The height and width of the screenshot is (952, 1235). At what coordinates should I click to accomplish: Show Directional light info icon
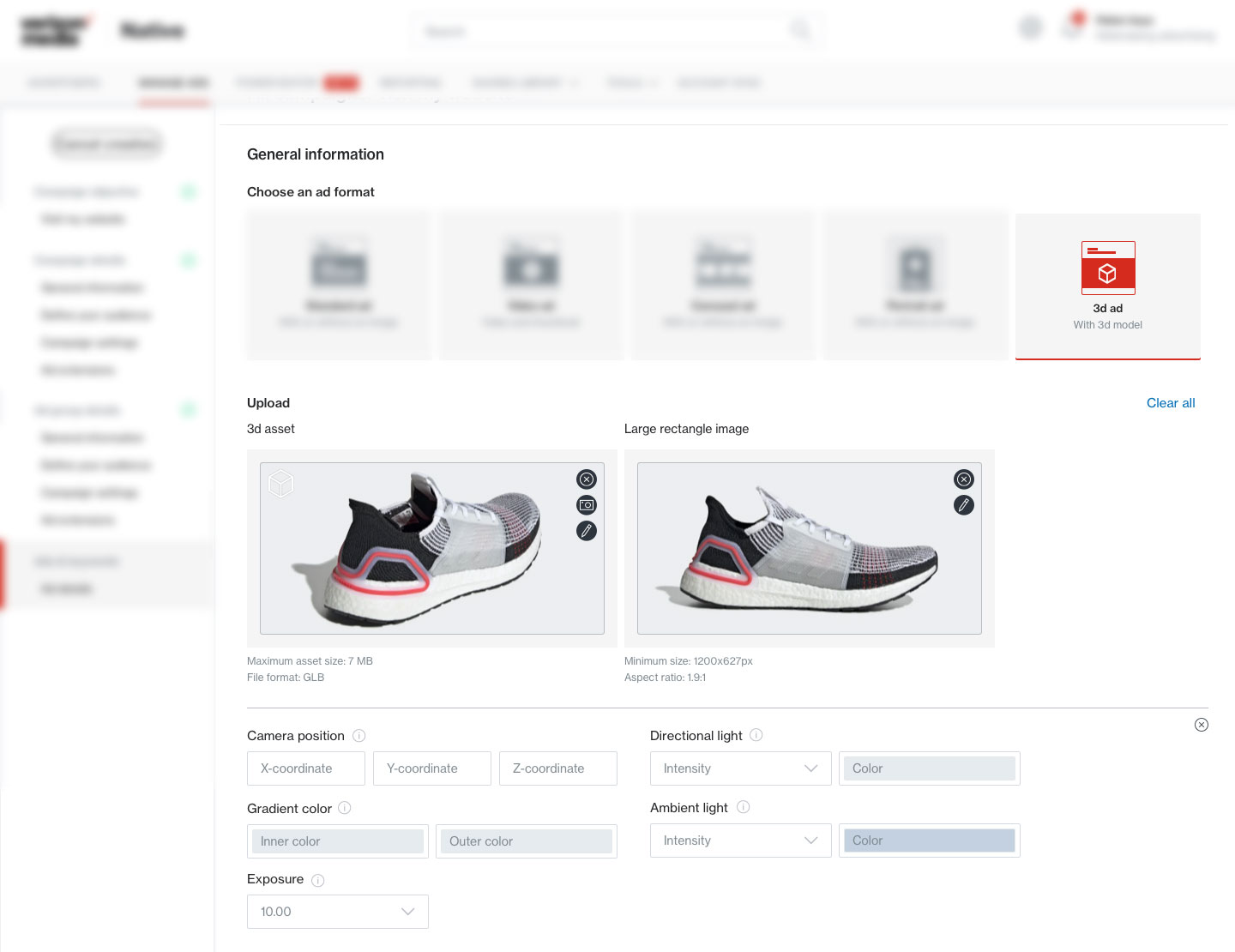point(756,735)
